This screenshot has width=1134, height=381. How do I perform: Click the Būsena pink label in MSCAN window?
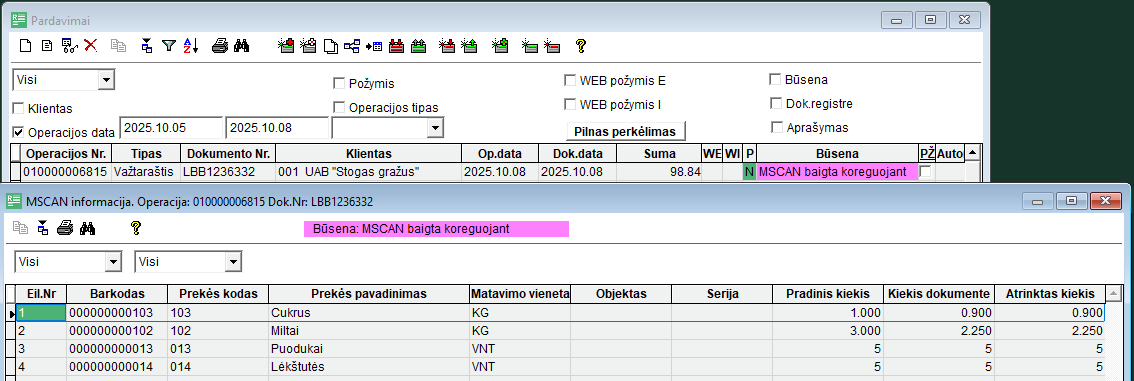tap(436, 229)
